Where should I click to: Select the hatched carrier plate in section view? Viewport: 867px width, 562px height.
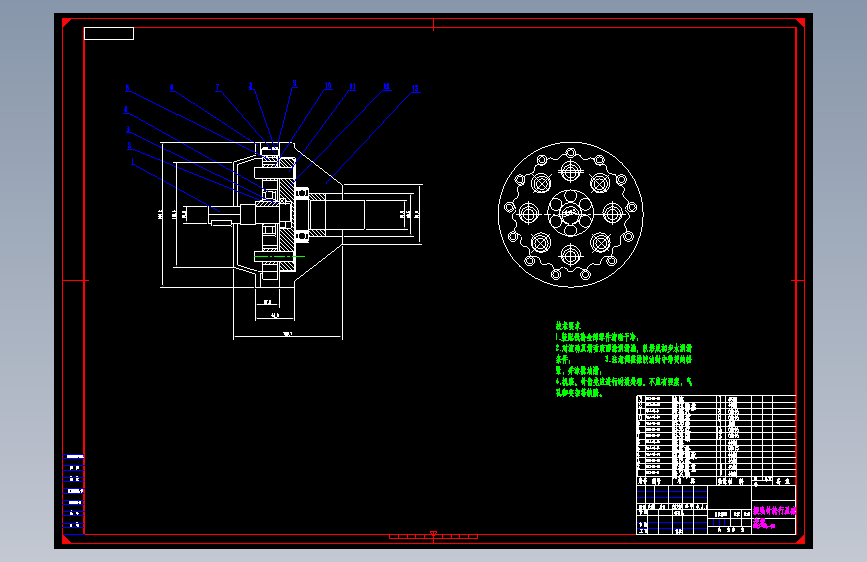coord(286,216)
